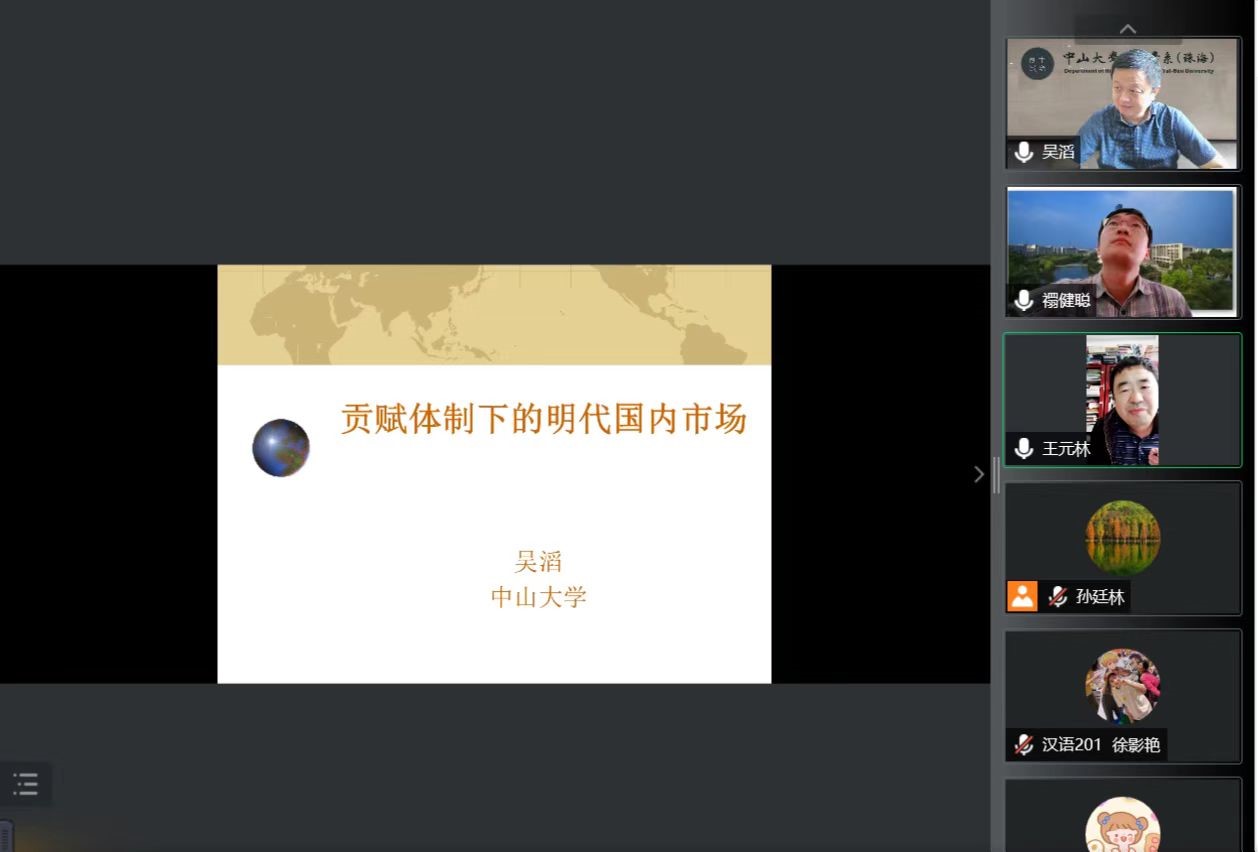Click 徐影艳's round profile avatar
Screen dimensions: 1258x852
click(1123, 686)
